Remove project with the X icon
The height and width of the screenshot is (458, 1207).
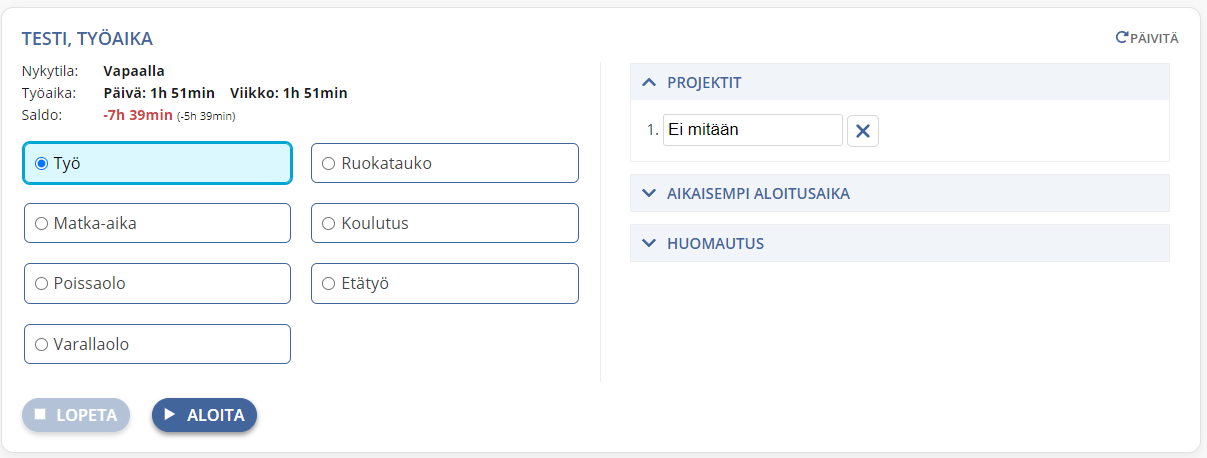point(863,131)
